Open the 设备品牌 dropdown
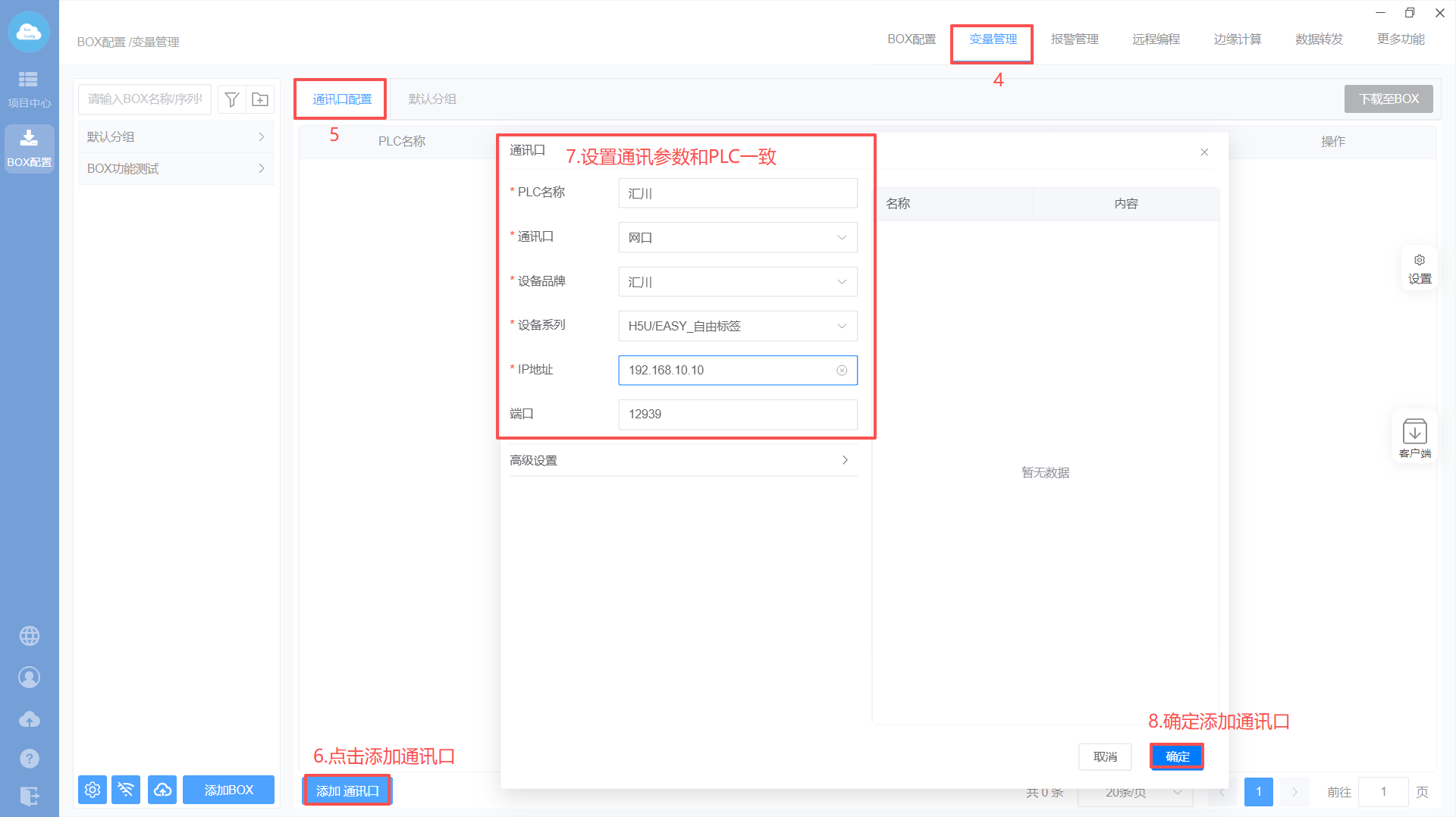 point(737,282)
